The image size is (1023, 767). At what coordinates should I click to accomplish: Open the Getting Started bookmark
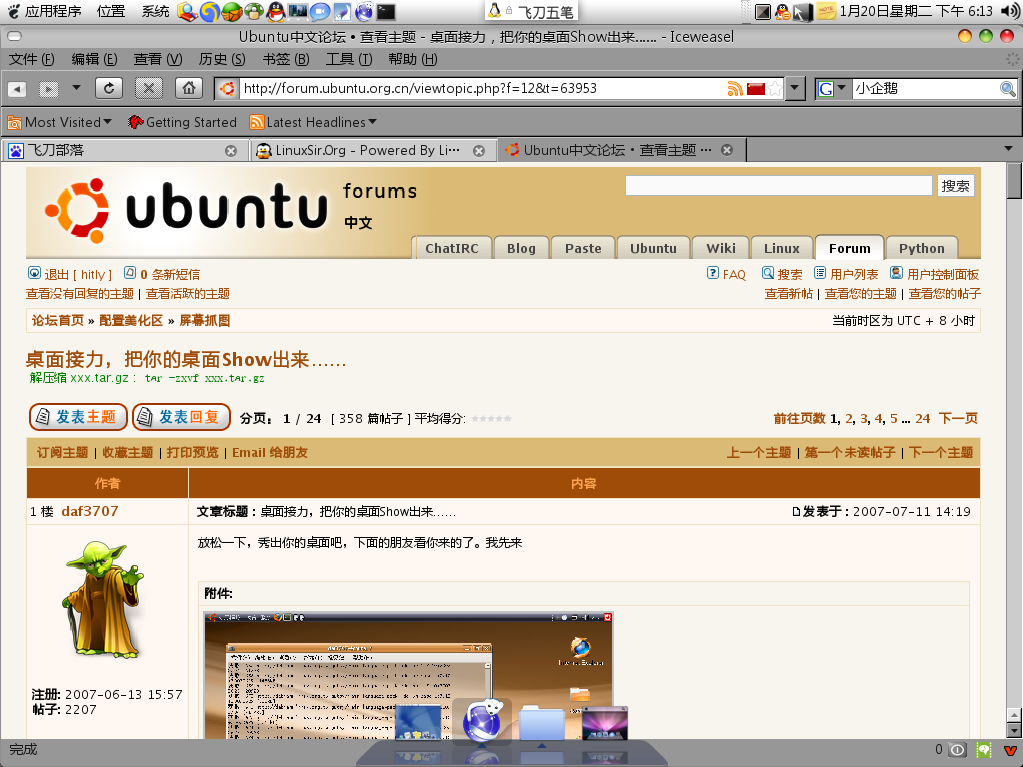coord(182,122)
